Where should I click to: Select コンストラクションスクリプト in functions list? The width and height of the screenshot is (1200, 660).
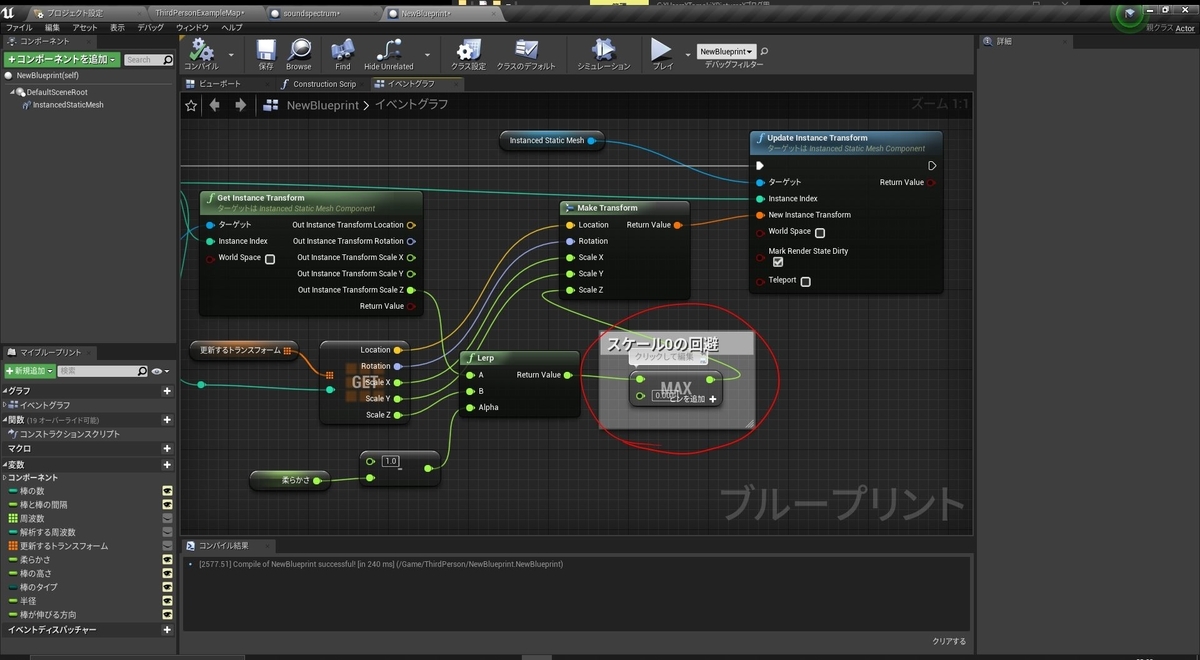pos(69,434)
